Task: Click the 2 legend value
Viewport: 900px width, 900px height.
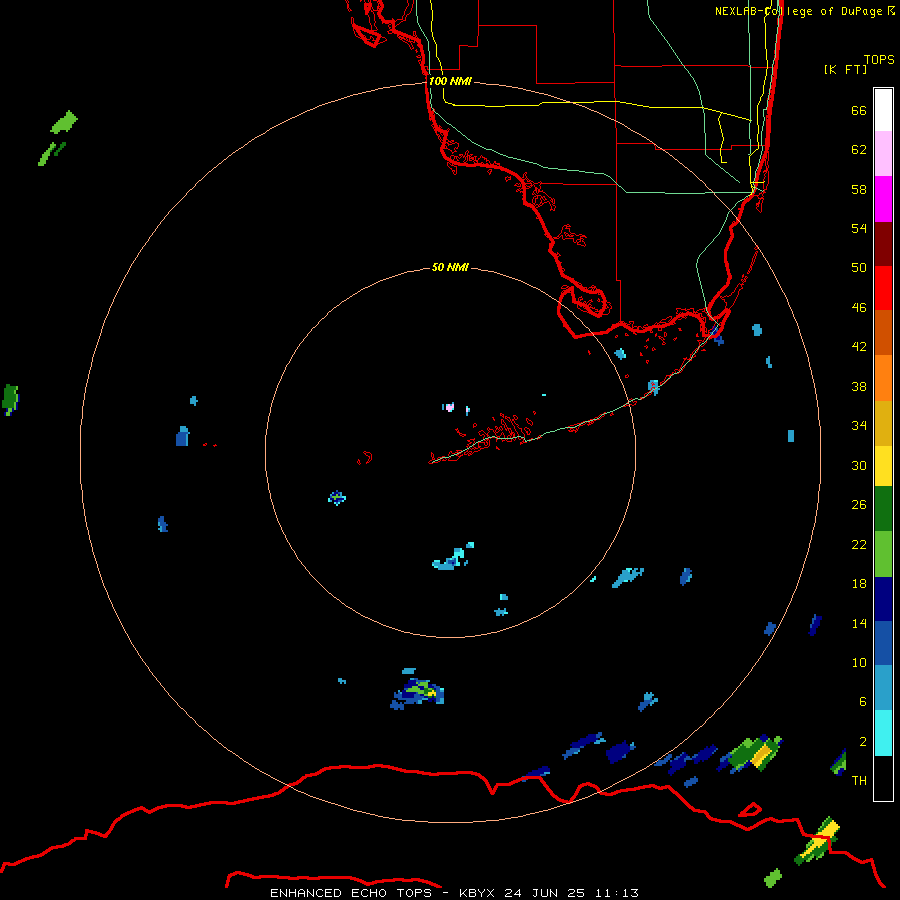Action: tap(863, 742)
